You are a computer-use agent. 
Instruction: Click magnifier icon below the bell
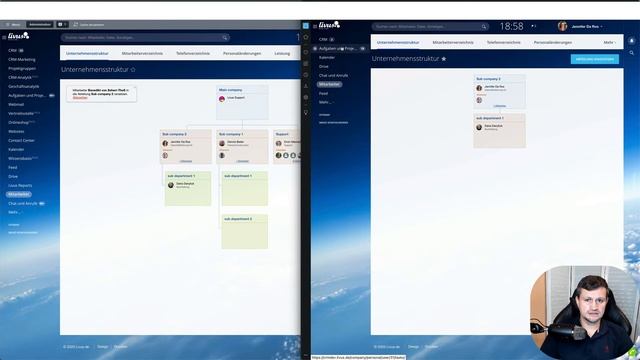pyautogui.click(x=631, y=53)
